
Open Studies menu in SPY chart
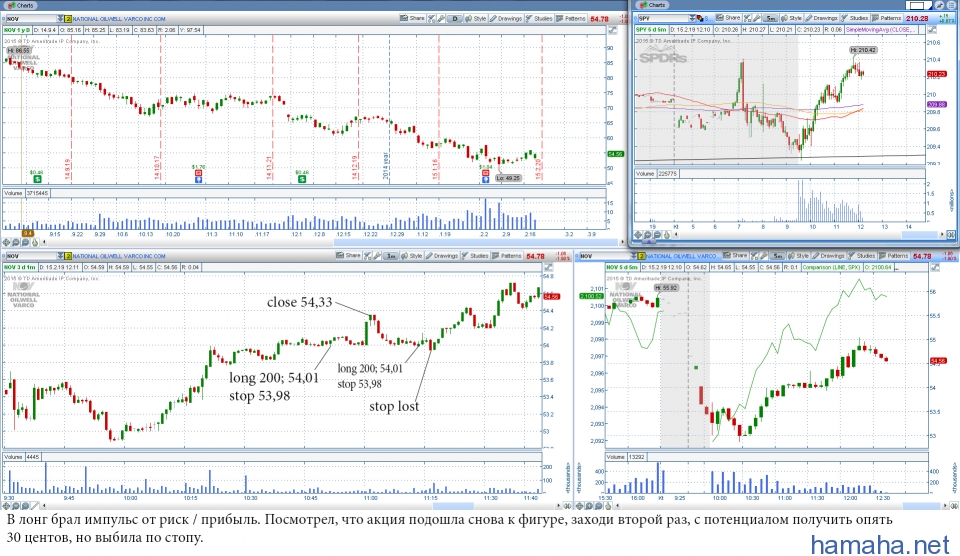[855, 18]
